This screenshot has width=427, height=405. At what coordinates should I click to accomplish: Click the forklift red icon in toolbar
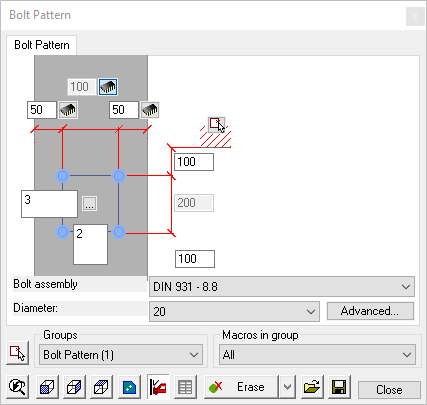click(x=158, y=387)
